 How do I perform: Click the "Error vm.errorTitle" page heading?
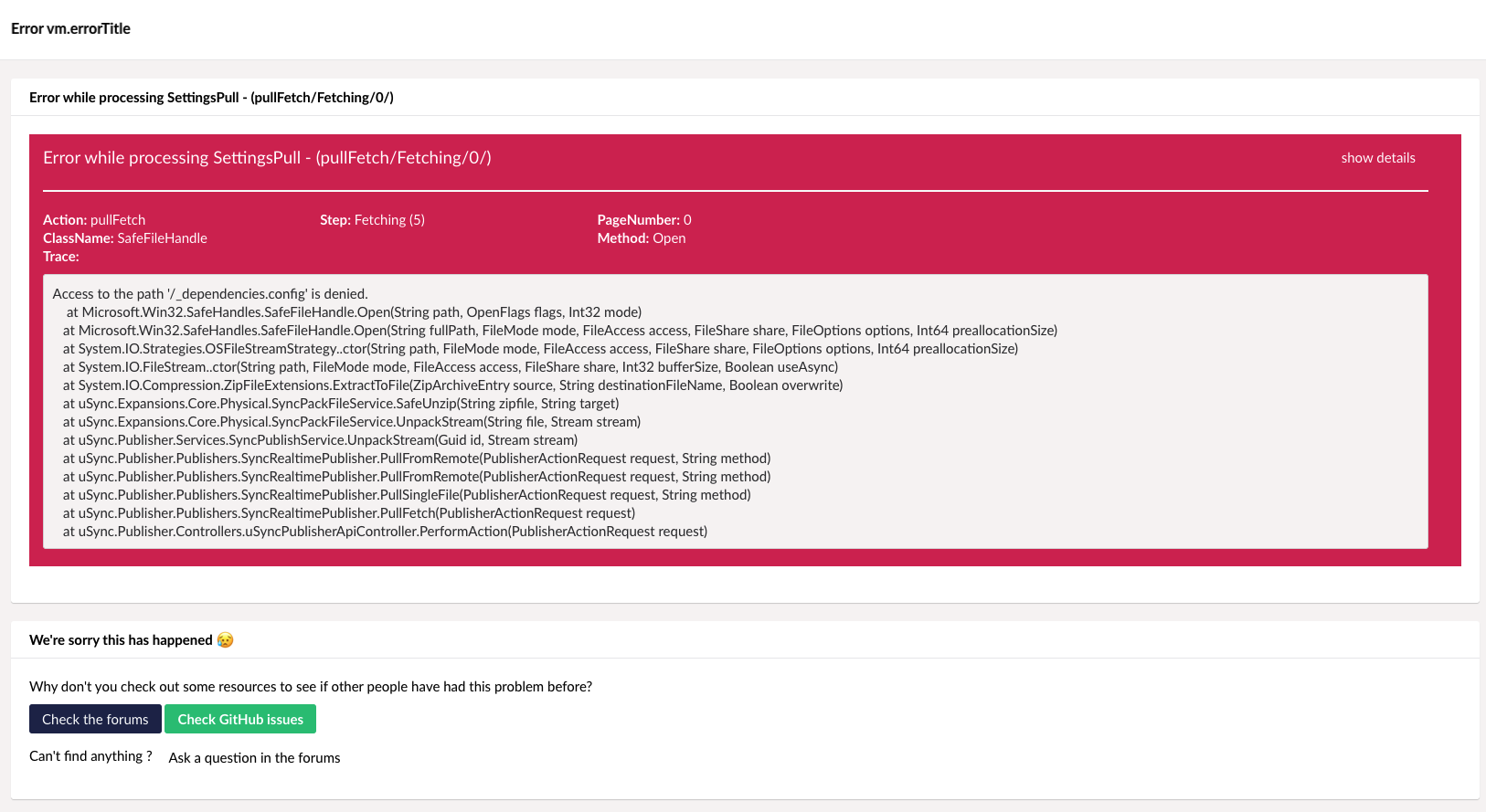[70, 28]
